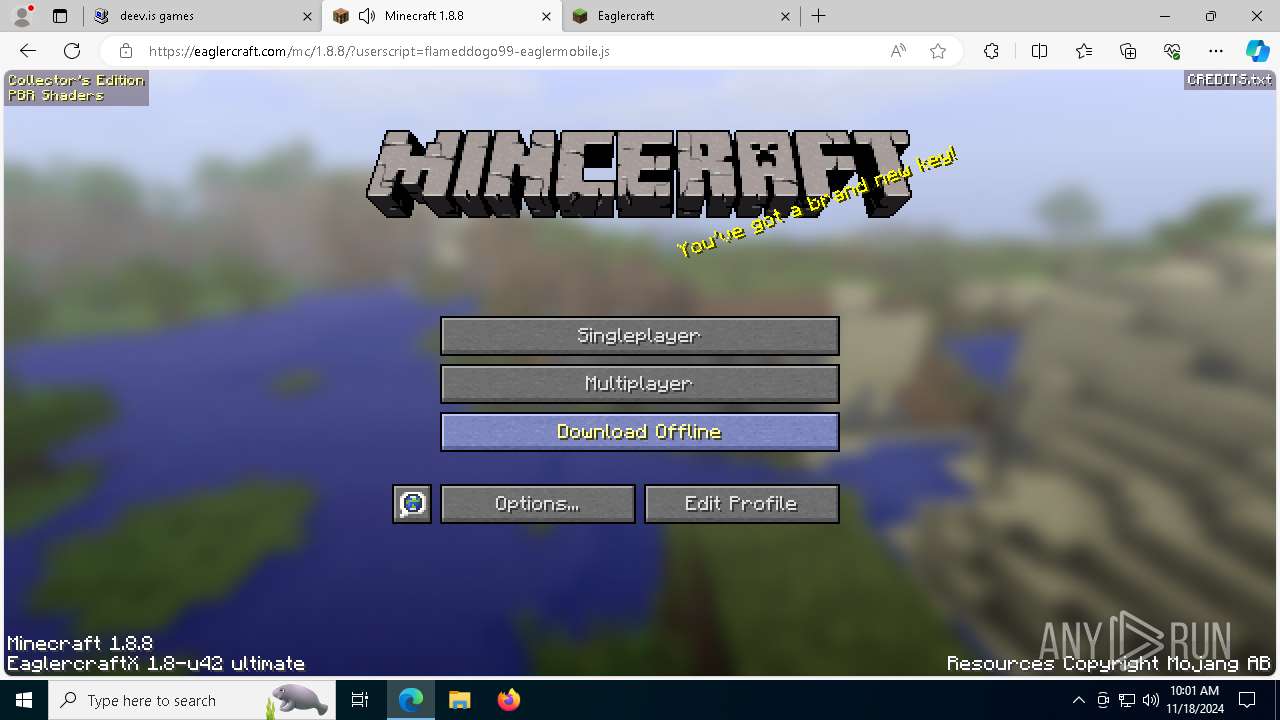Launch Firefox from taskbar
This screenshot has width=1280, height=720.
click(x=508, y=700)
